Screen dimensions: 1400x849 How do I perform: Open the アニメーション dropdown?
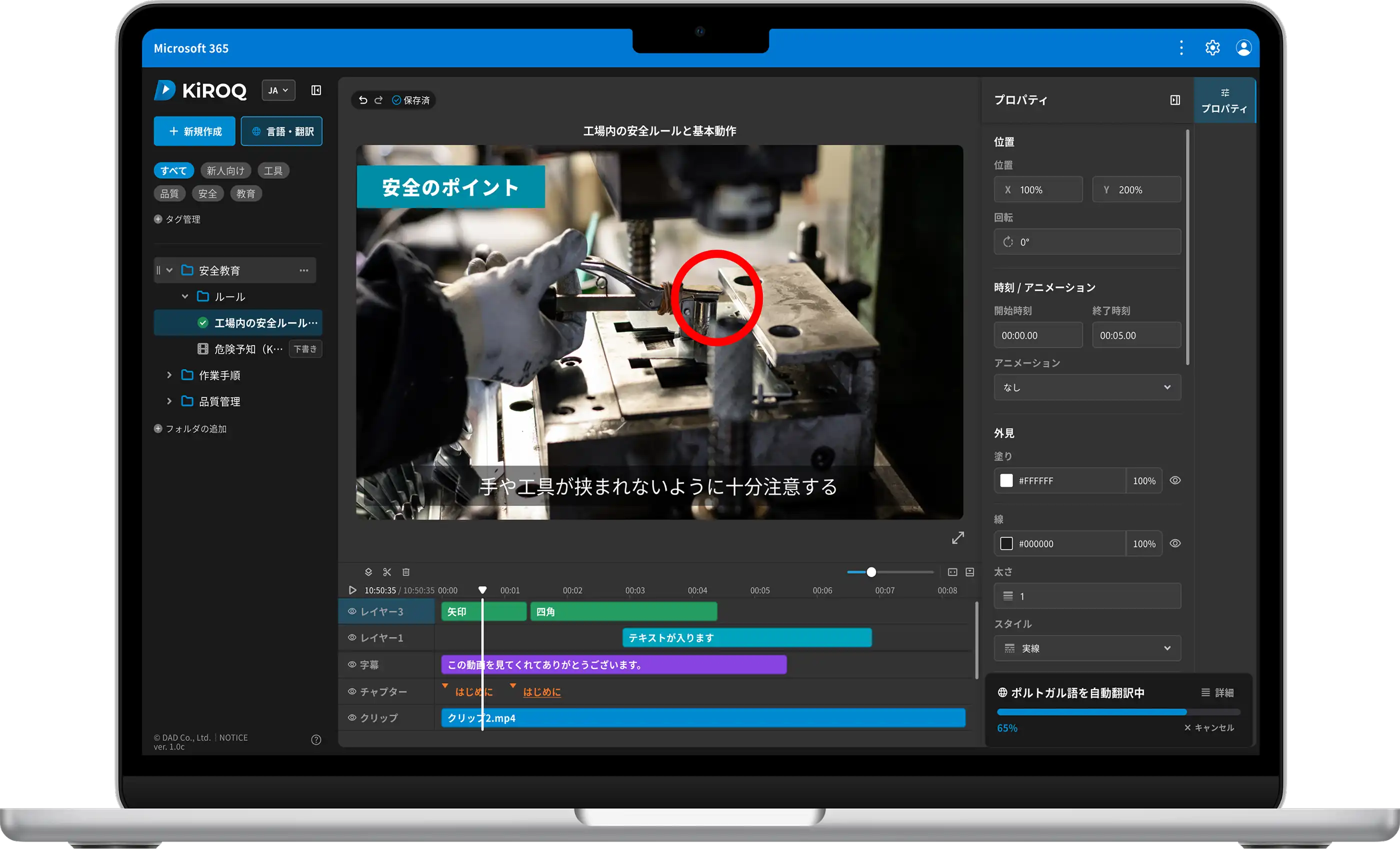[x=1087, y=387]
